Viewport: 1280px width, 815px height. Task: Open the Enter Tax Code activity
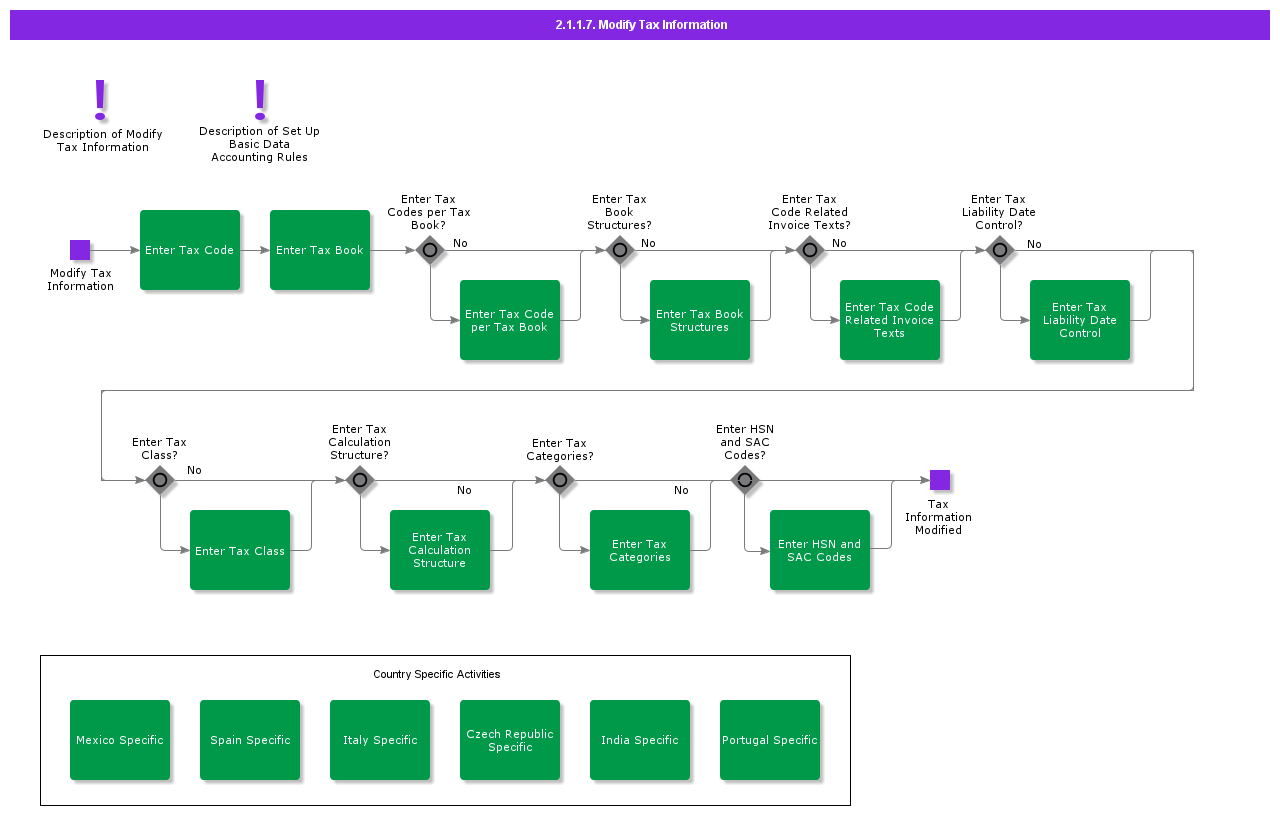pos(190,250)
